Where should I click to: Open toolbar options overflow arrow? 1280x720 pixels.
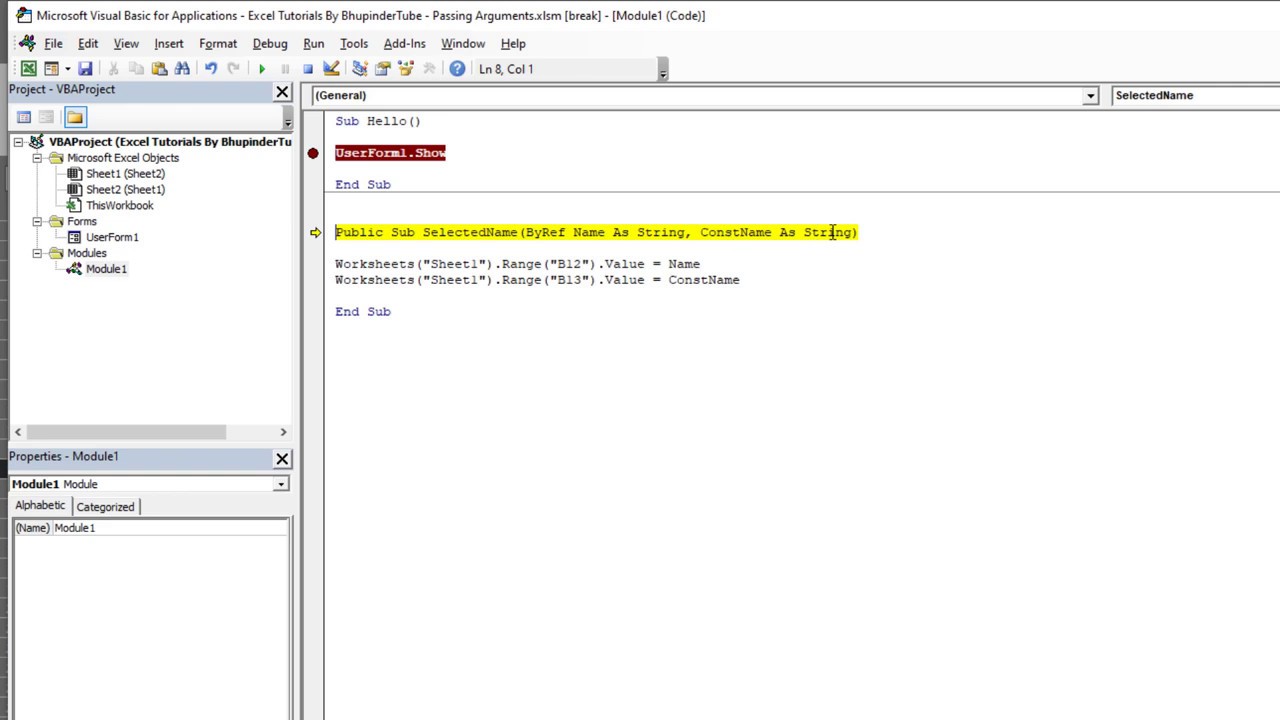pyautogui.click(x=663, y=70)
